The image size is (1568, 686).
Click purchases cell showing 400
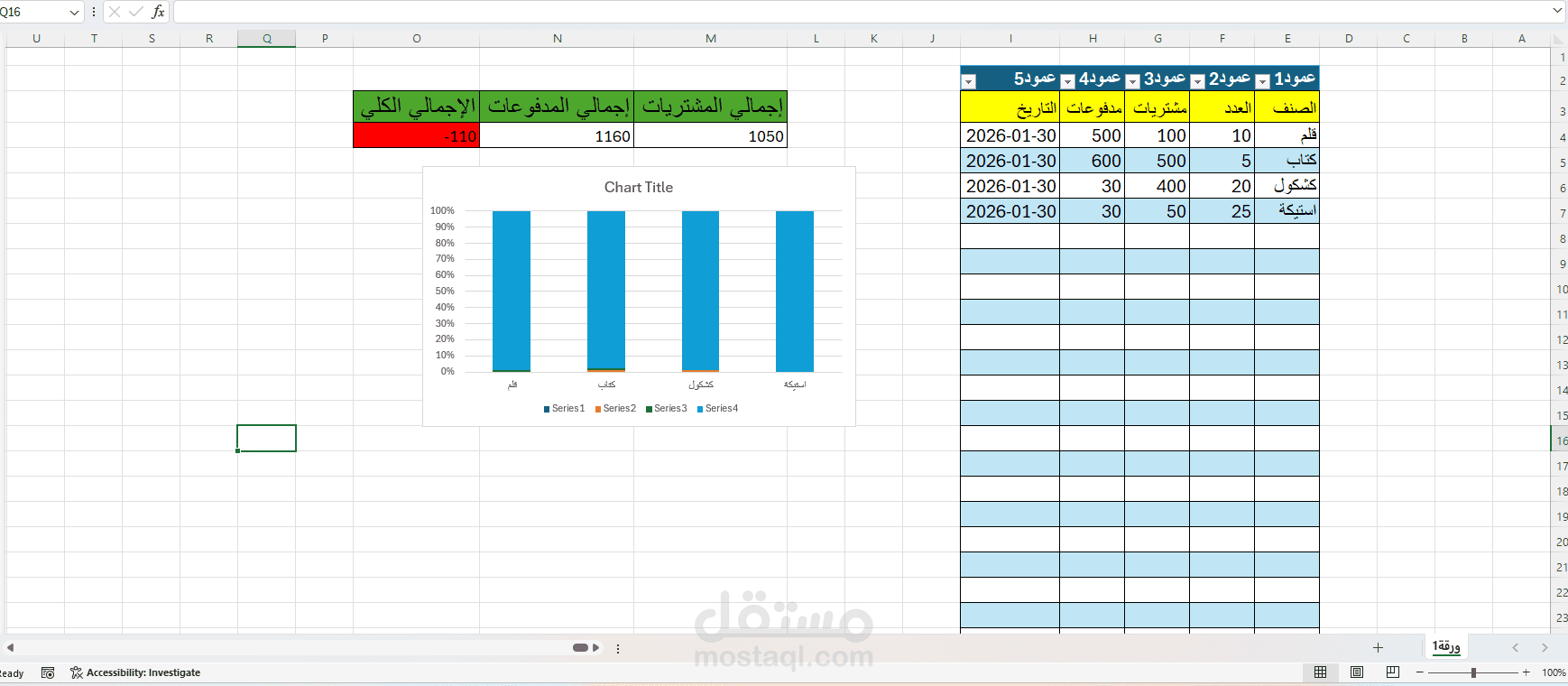pos(1158,186)
